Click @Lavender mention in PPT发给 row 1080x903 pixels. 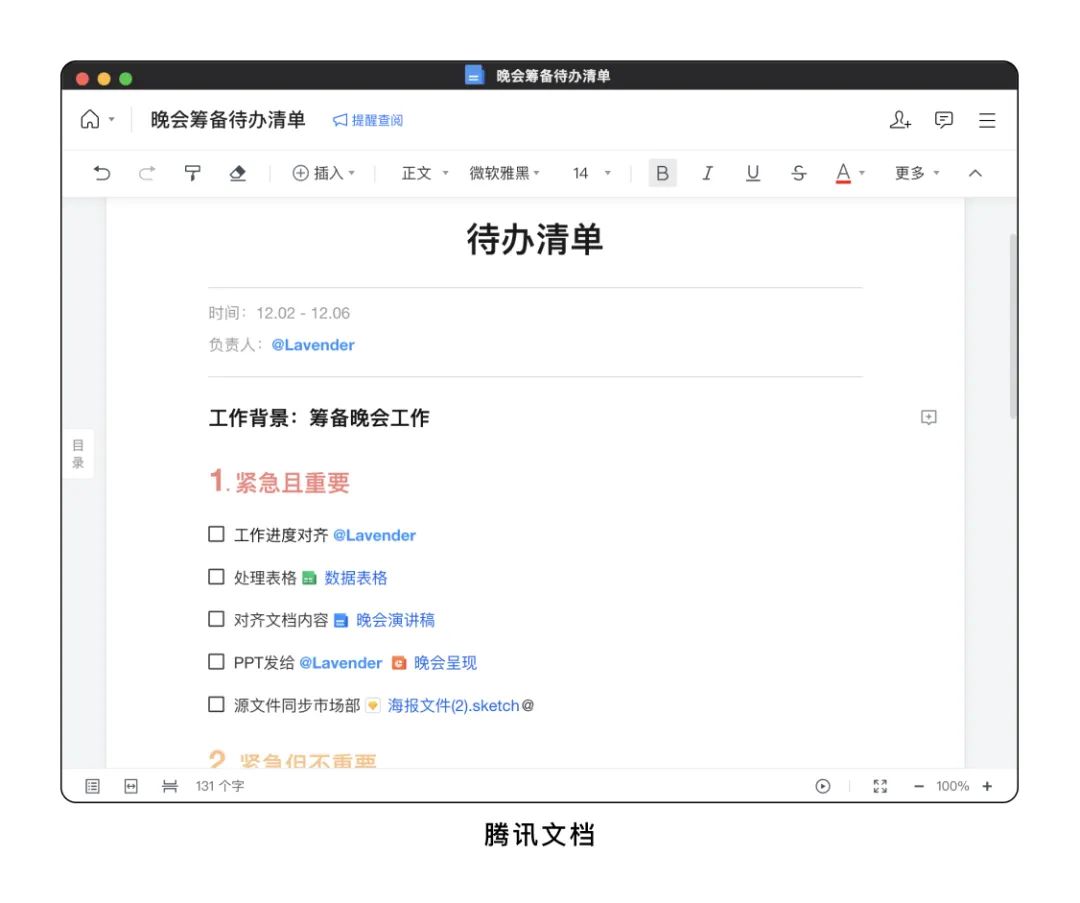pyautogui.click(x=341, y=663)
